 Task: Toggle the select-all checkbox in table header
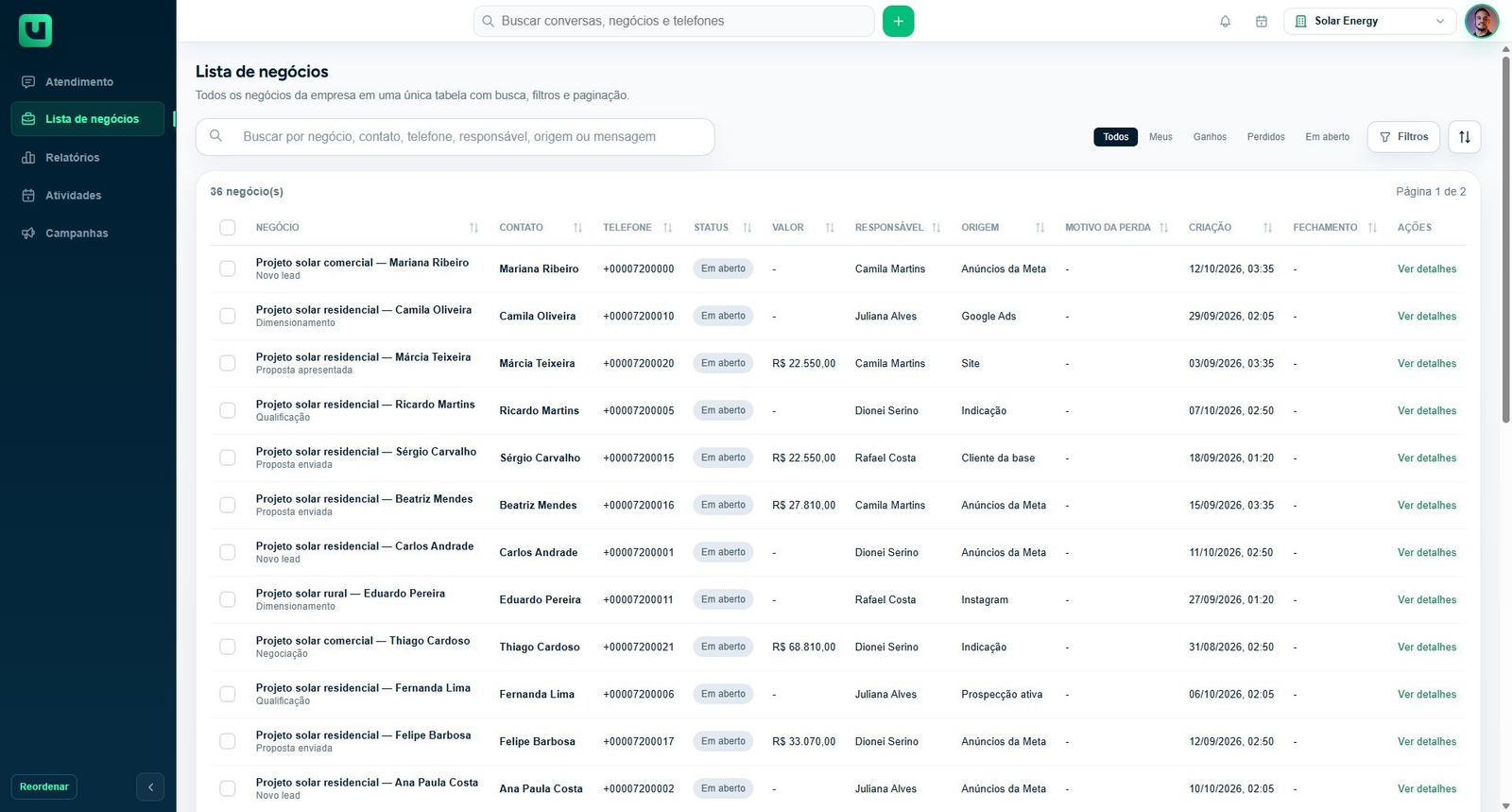(227, 228)
